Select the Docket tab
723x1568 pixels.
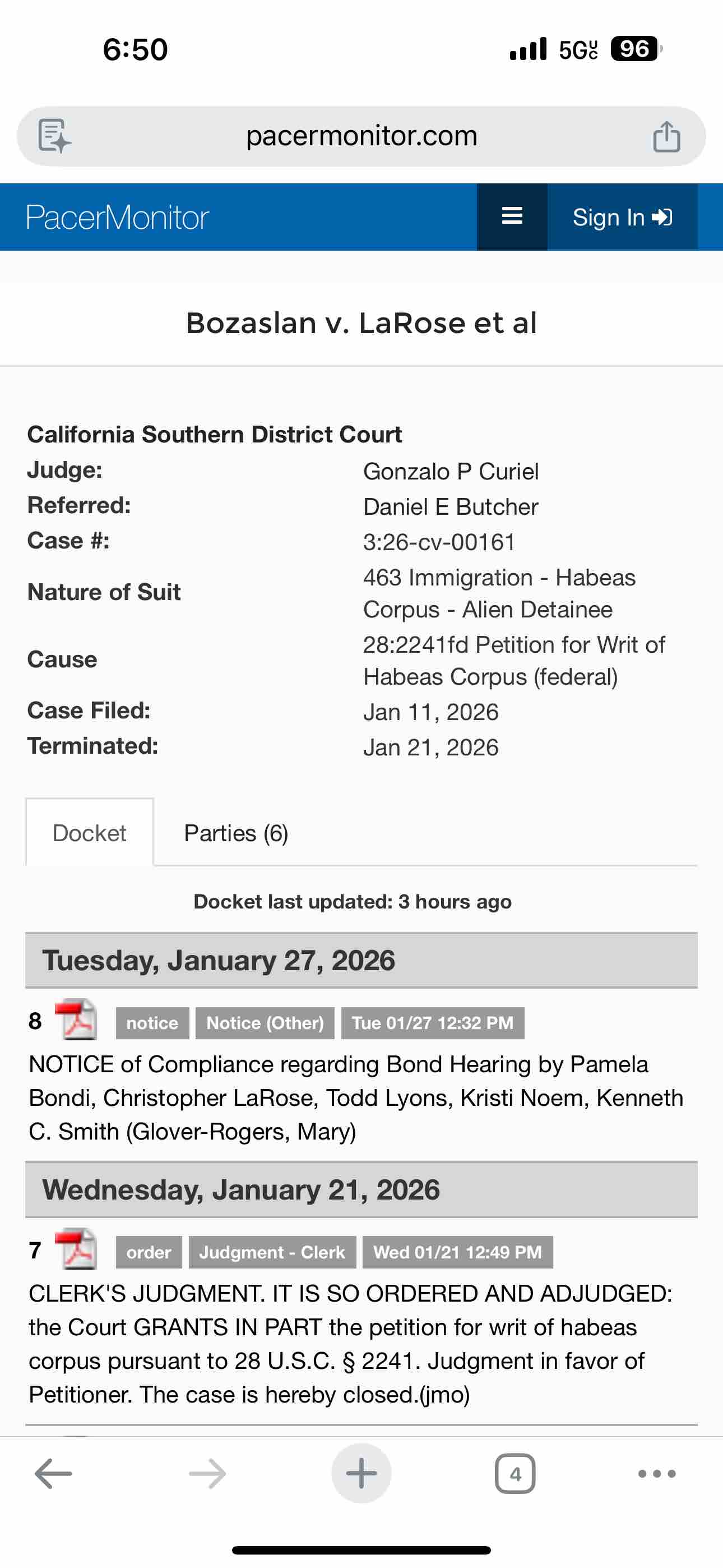pyautogui.click(x=90, y=833)
